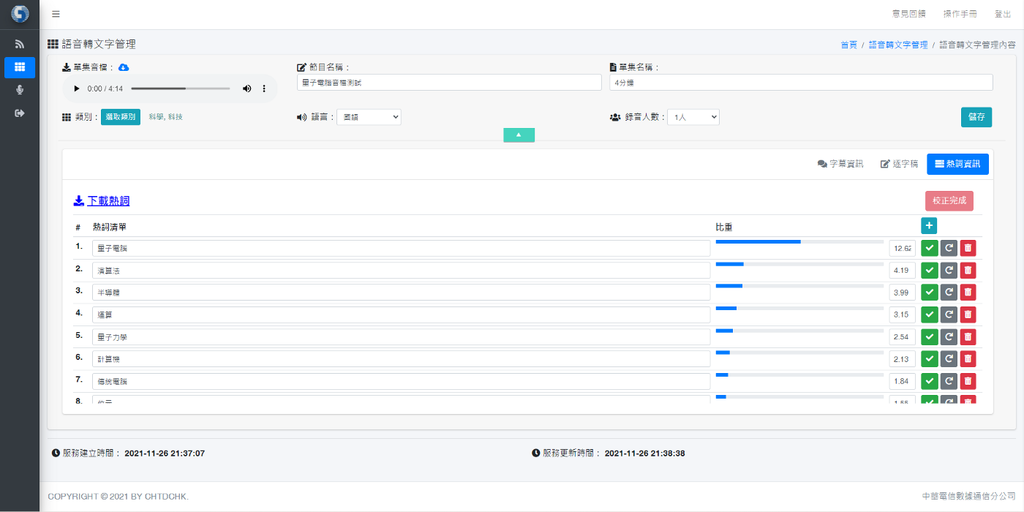The image size is (1024, 512).
Task: Reset hot word row 3
Action: click(x=948, y=293)
